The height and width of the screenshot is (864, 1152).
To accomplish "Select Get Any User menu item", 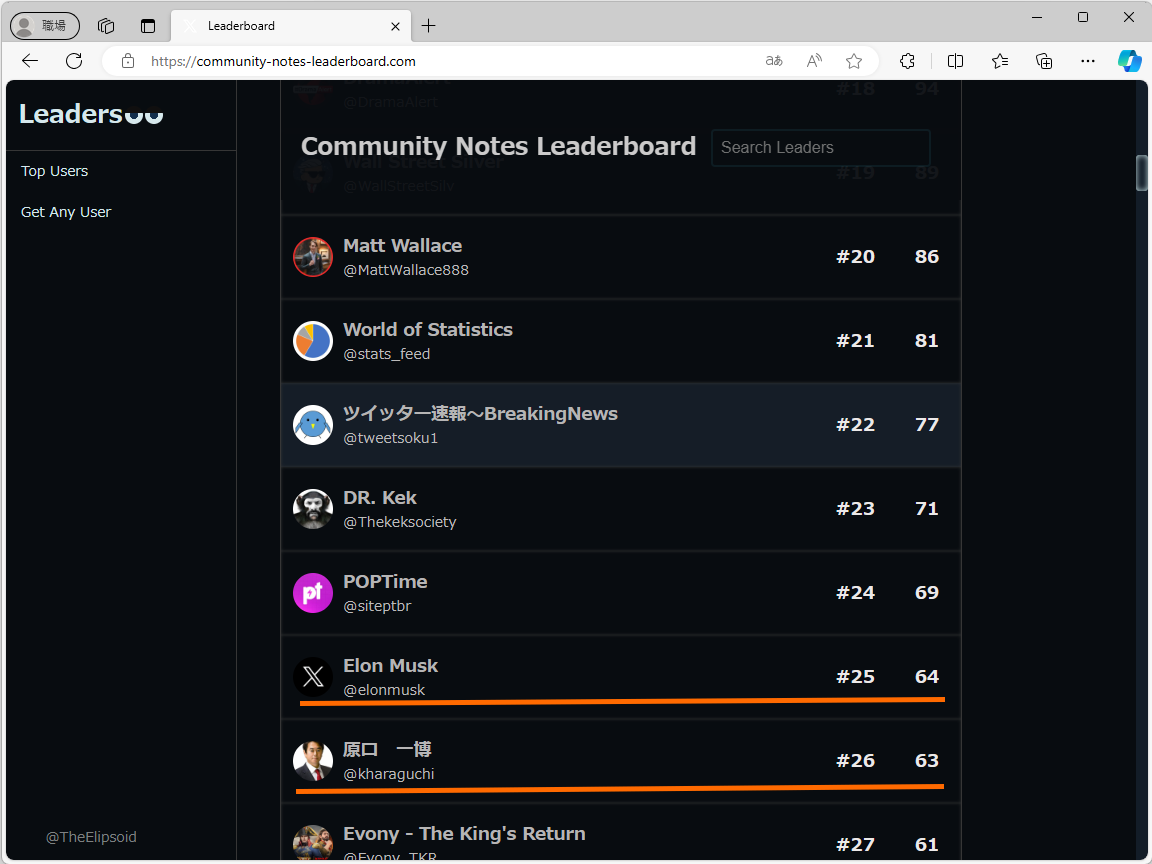I will pyautogui.click(x=66, y=212).
